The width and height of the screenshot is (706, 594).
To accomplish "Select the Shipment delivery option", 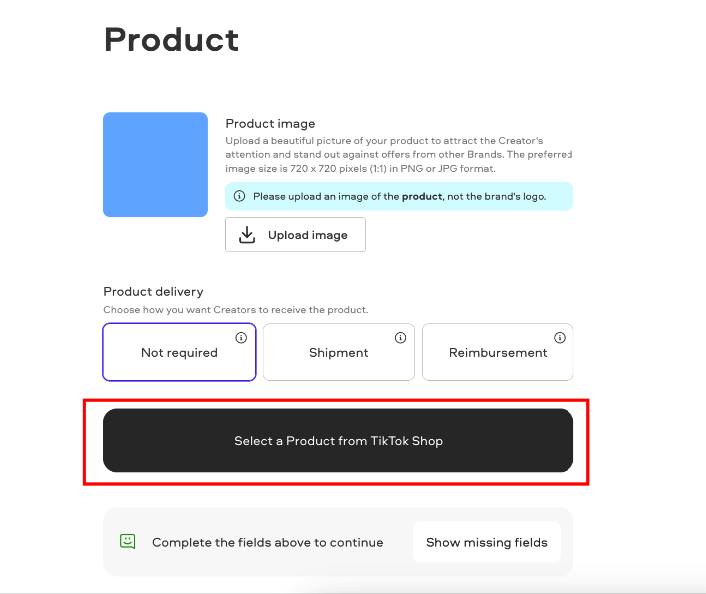I will click(339, 352).
